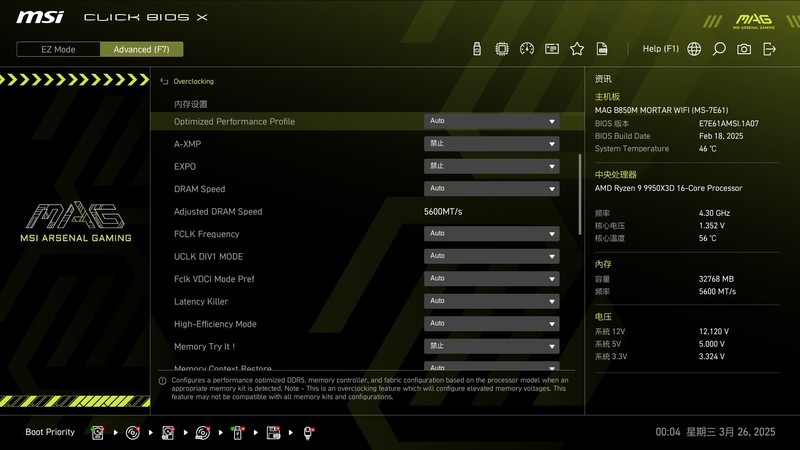Click core temperature 56 °C value
The height and width of the screenshot is (450, 800).
(x=708, y=238)
